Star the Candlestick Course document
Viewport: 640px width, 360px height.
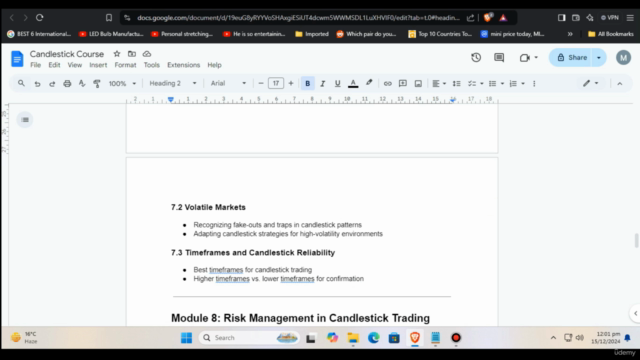pyautogui.click(x=117, y=54)
